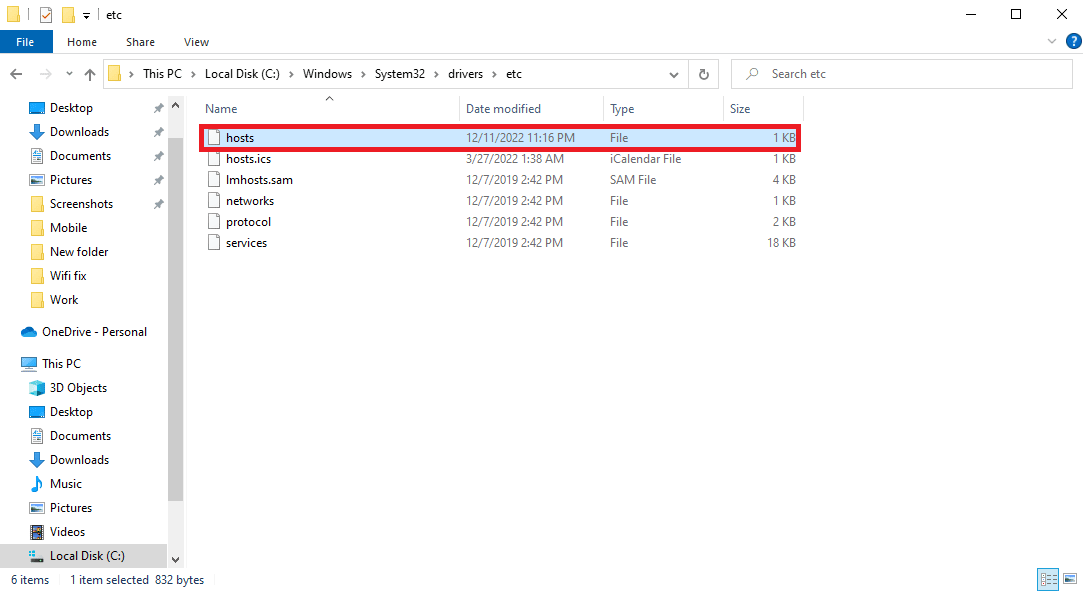1083x591 pixels.
Task: Click the pin icon next to Screenshots
Action: (x=158, y=204)
